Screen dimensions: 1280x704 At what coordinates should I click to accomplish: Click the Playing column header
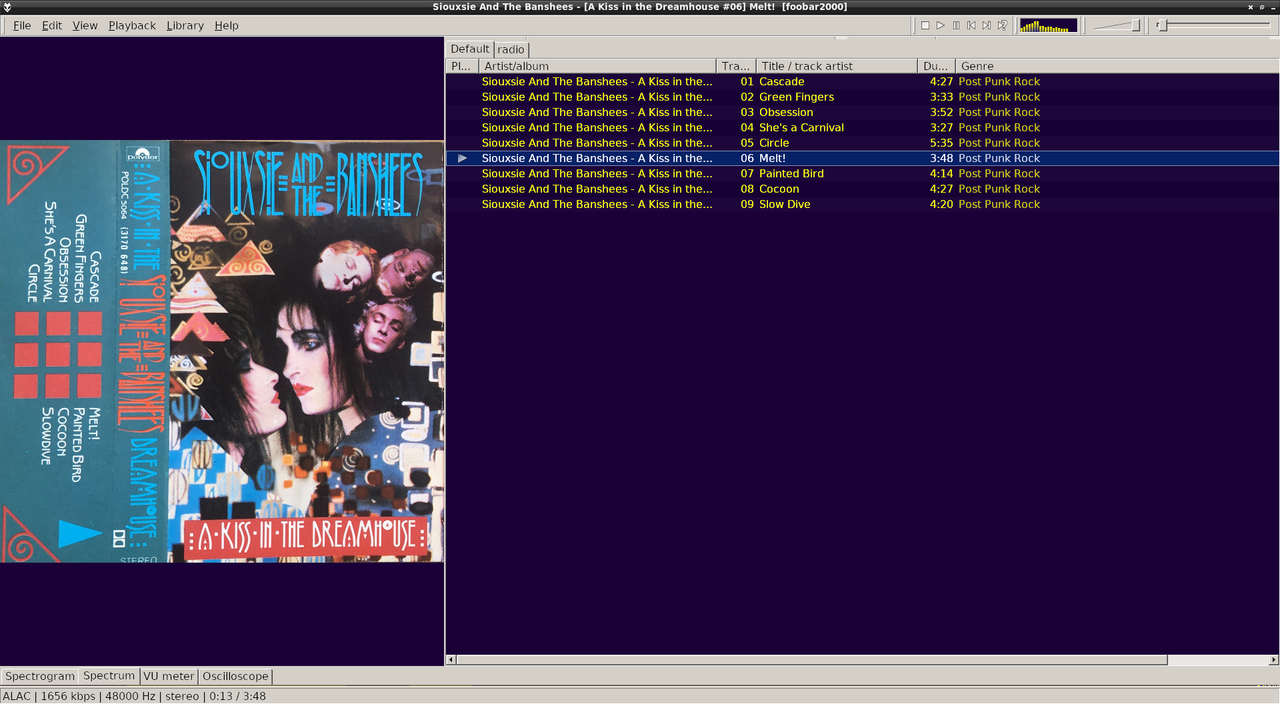(462, 66)
